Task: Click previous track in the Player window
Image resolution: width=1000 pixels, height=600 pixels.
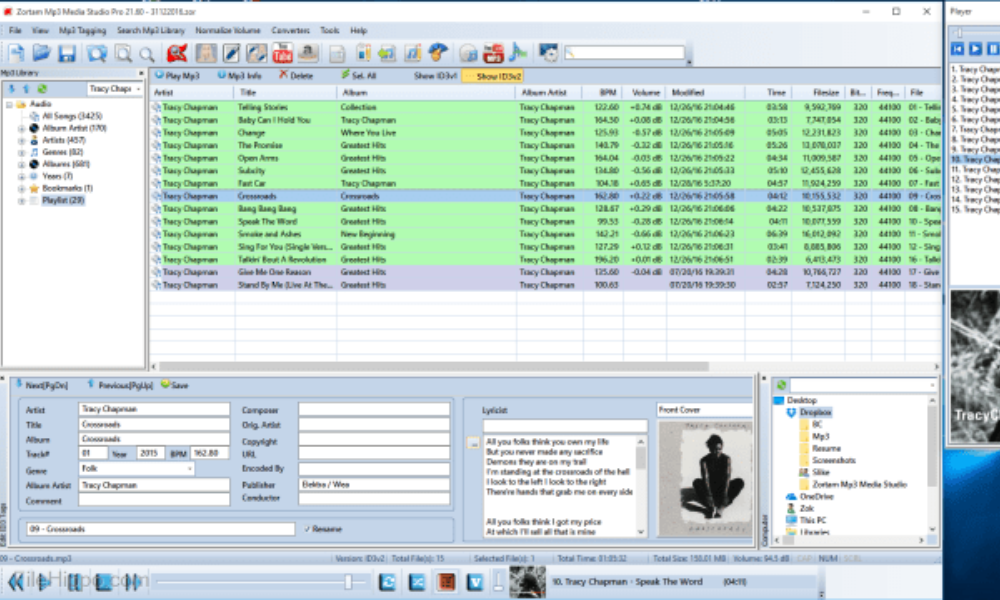Action: pyautogui.click(x=957, y=49)
